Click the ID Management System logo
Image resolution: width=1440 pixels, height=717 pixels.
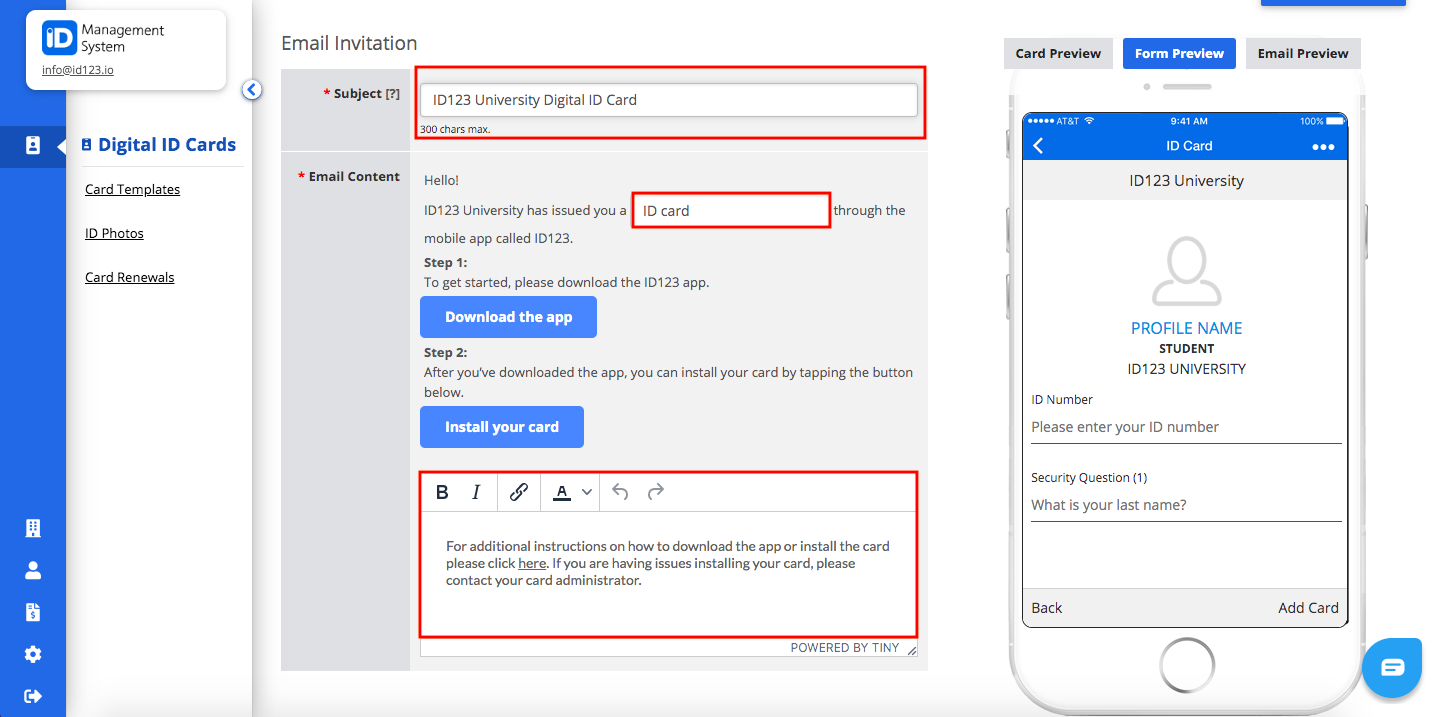click(59, 38)
